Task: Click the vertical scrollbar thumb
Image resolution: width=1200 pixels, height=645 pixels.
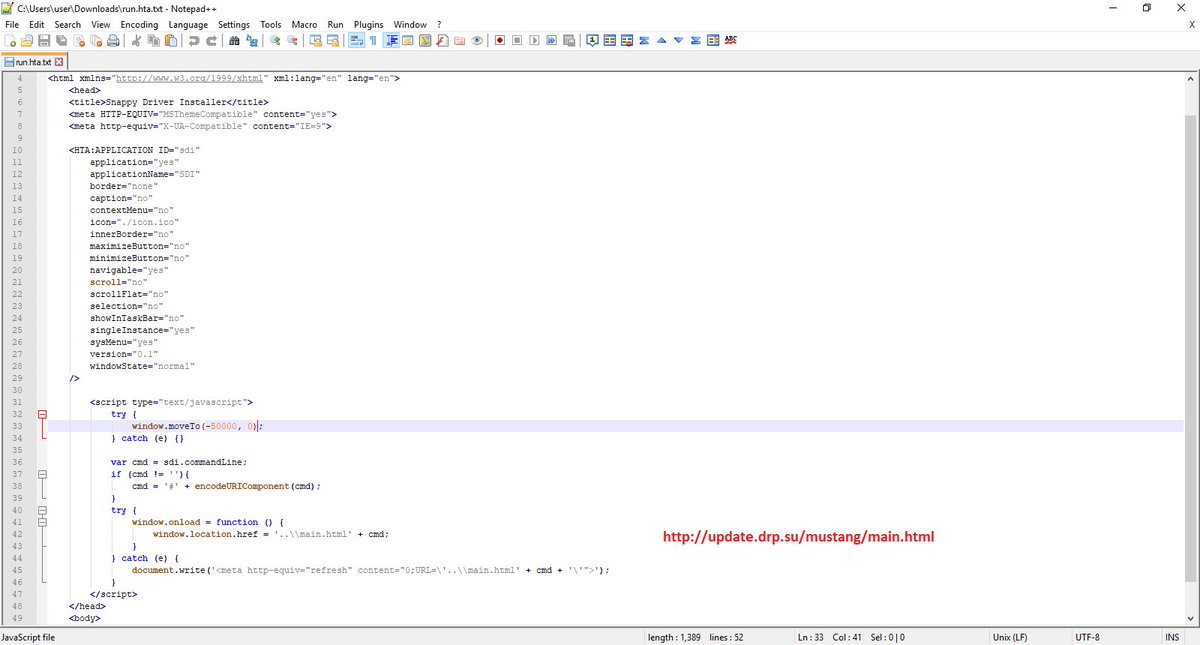Action: click(x=1190, y=350)
